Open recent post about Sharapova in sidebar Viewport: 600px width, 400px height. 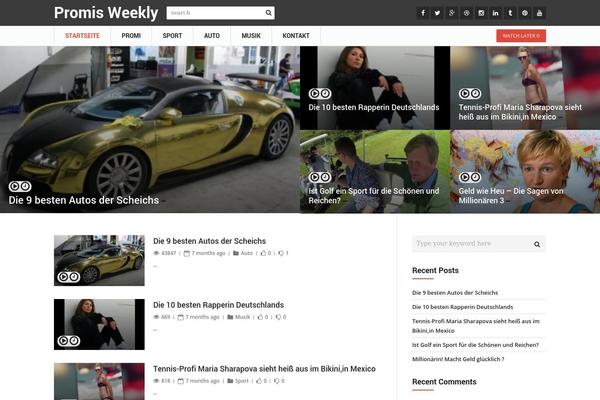coord(476,326)
